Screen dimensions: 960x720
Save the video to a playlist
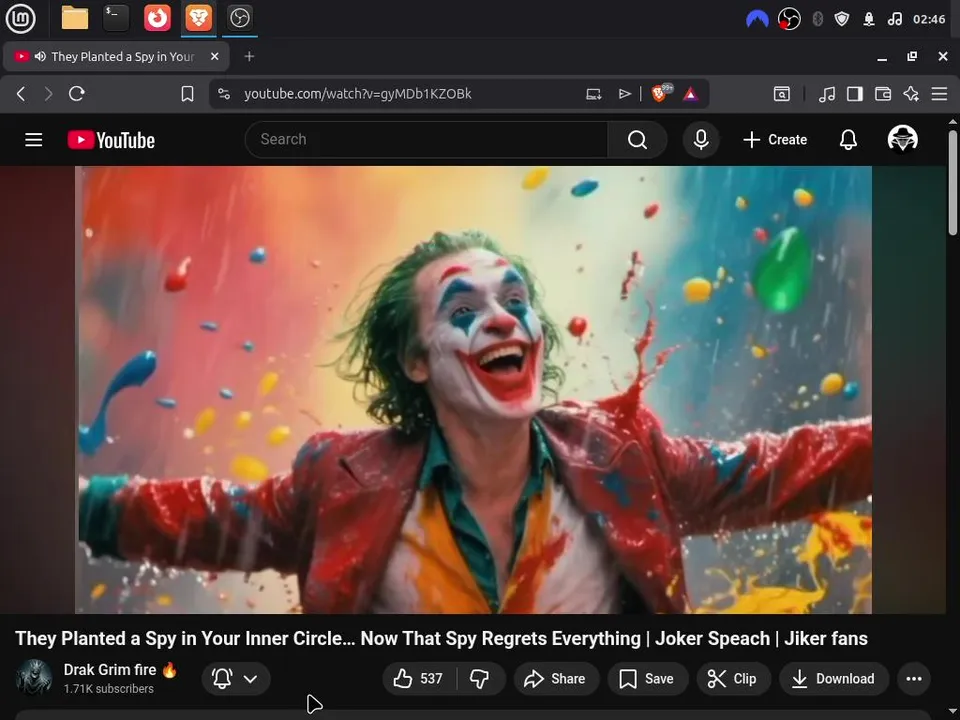pos(647,678)
